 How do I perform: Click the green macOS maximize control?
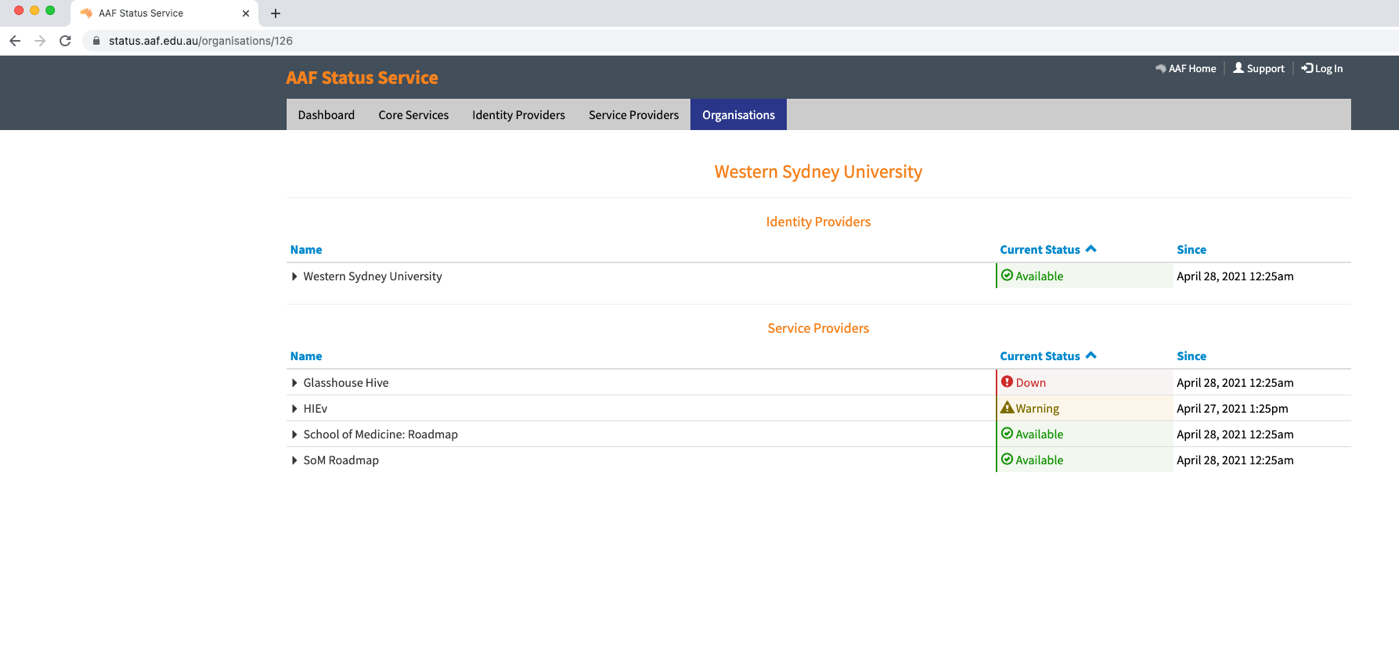49,13
